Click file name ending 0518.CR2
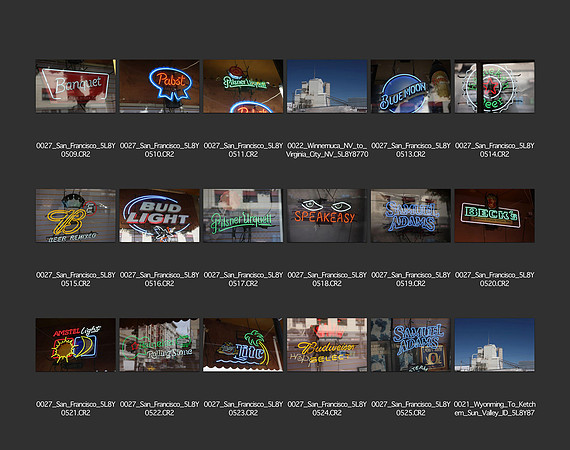The height and width of the screenshot is (450, 570). 327,279
